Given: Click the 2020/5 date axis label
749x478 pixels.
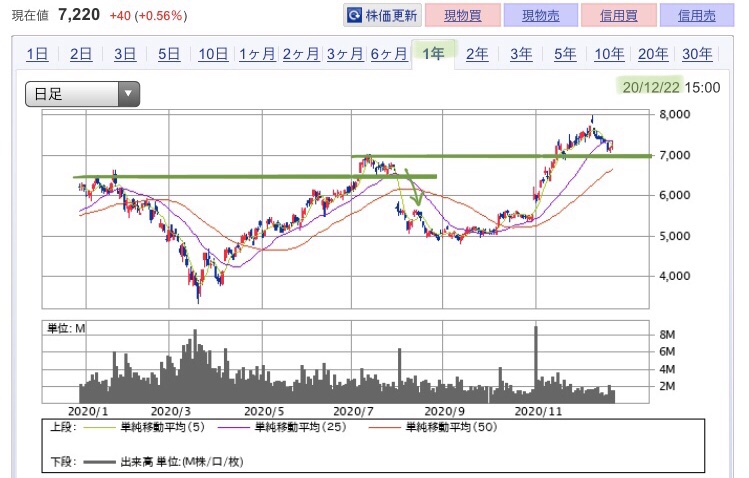Looking at the screenshot, I should click(264, 411).
